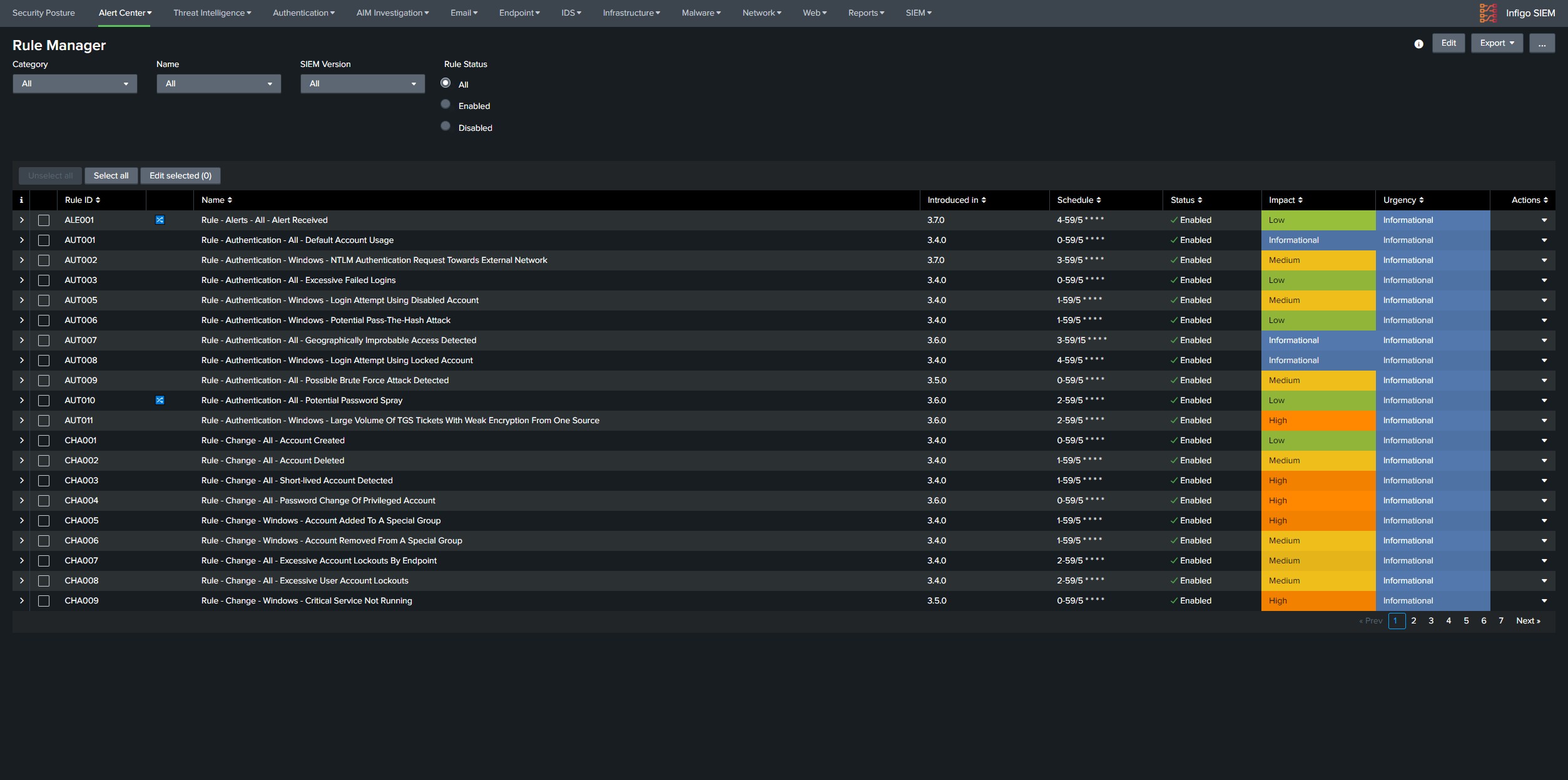
Task: Open the more options ellipsis button
Action: (x=1542, y=43)
